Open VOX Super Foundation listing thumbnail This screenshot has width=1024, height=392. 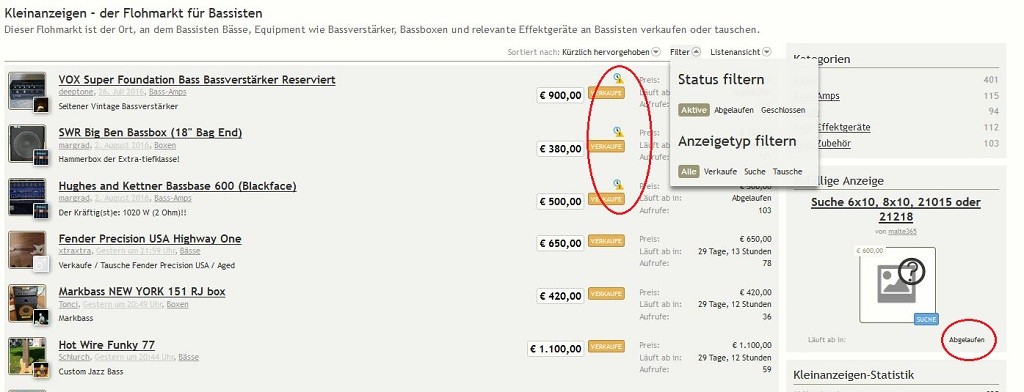click(x=27, y=91)
